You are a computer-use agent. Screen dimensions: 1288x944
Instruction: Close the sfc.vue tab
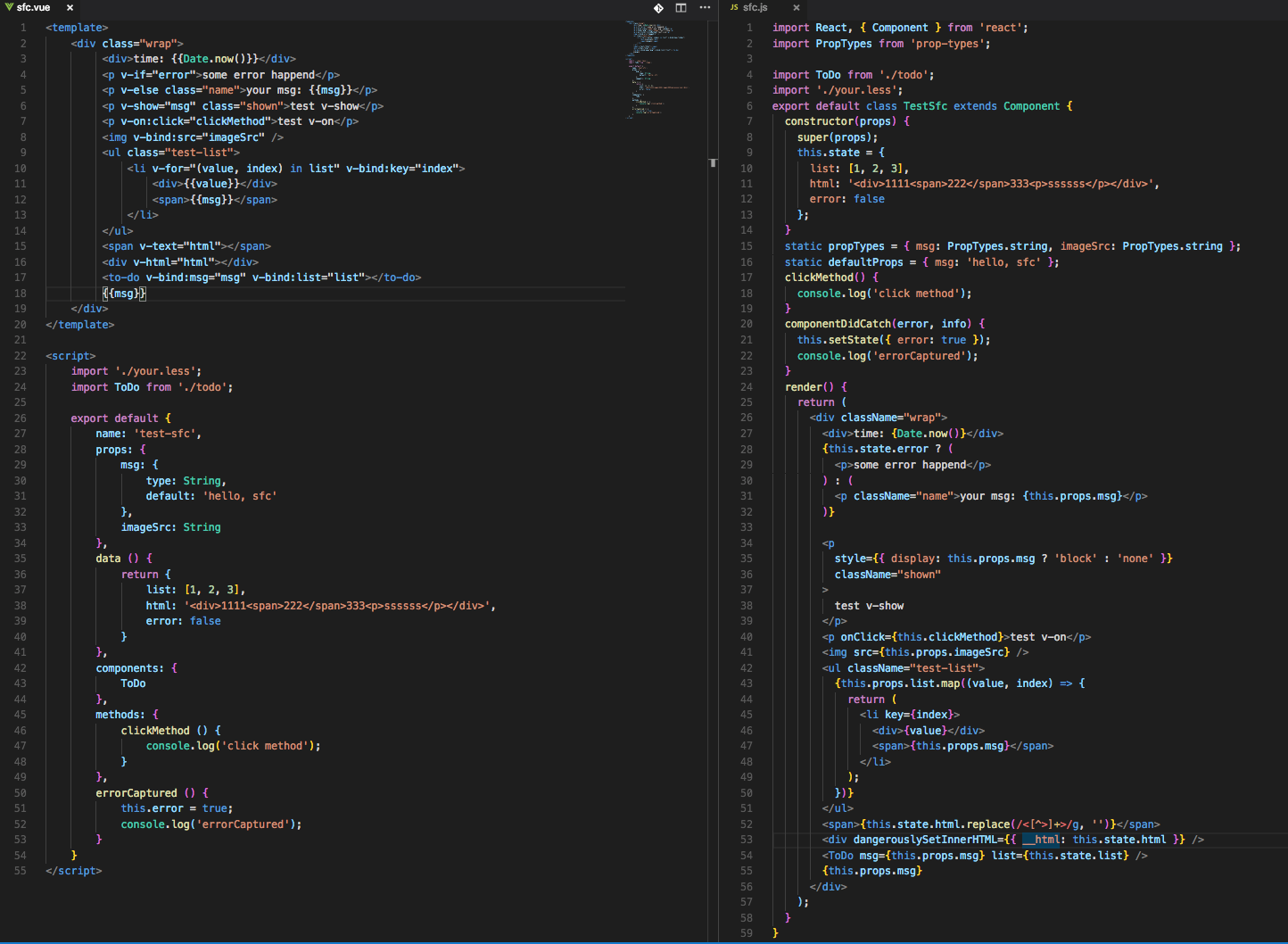[x=70, y=7]
